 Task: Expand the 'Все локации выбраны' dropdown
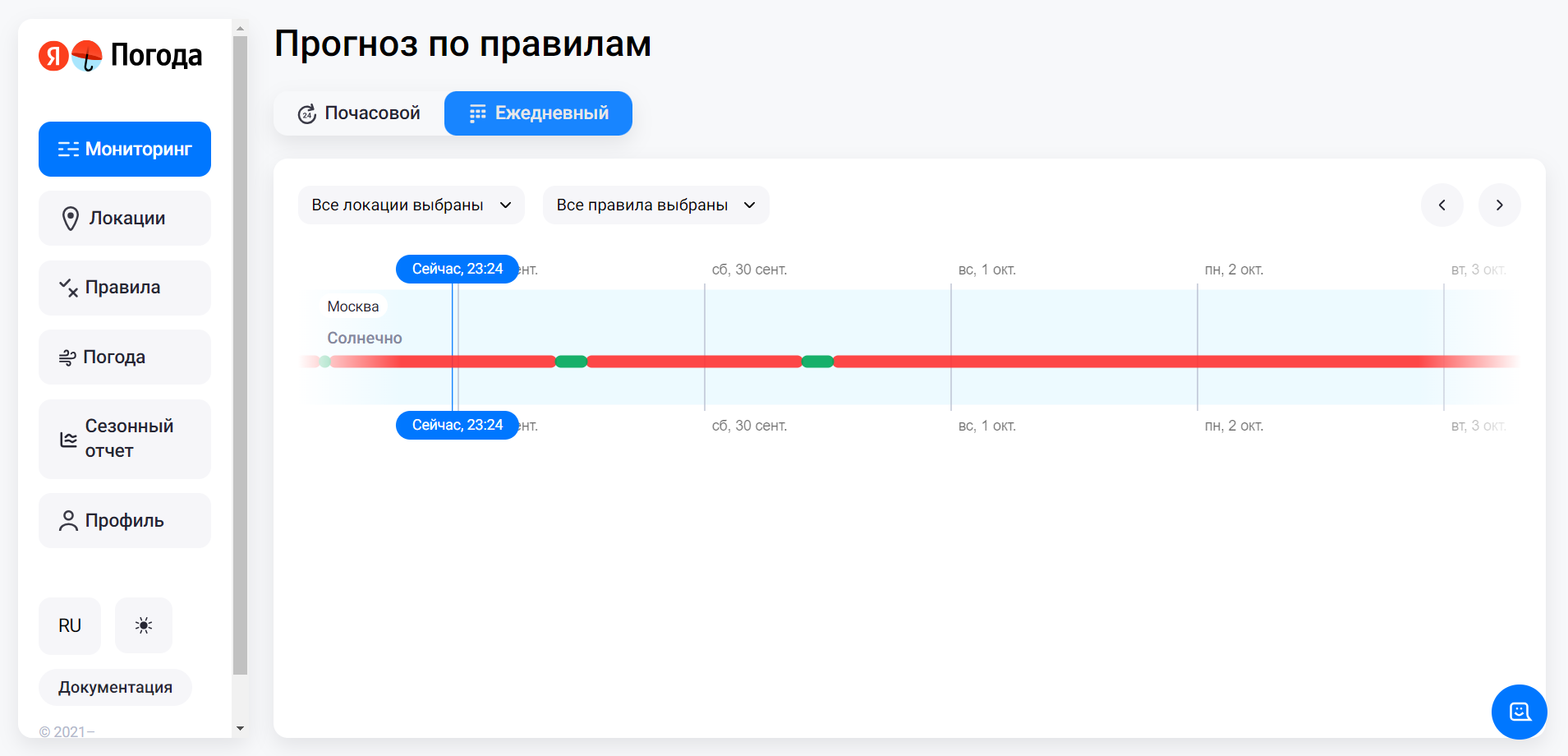pos(411,205)
